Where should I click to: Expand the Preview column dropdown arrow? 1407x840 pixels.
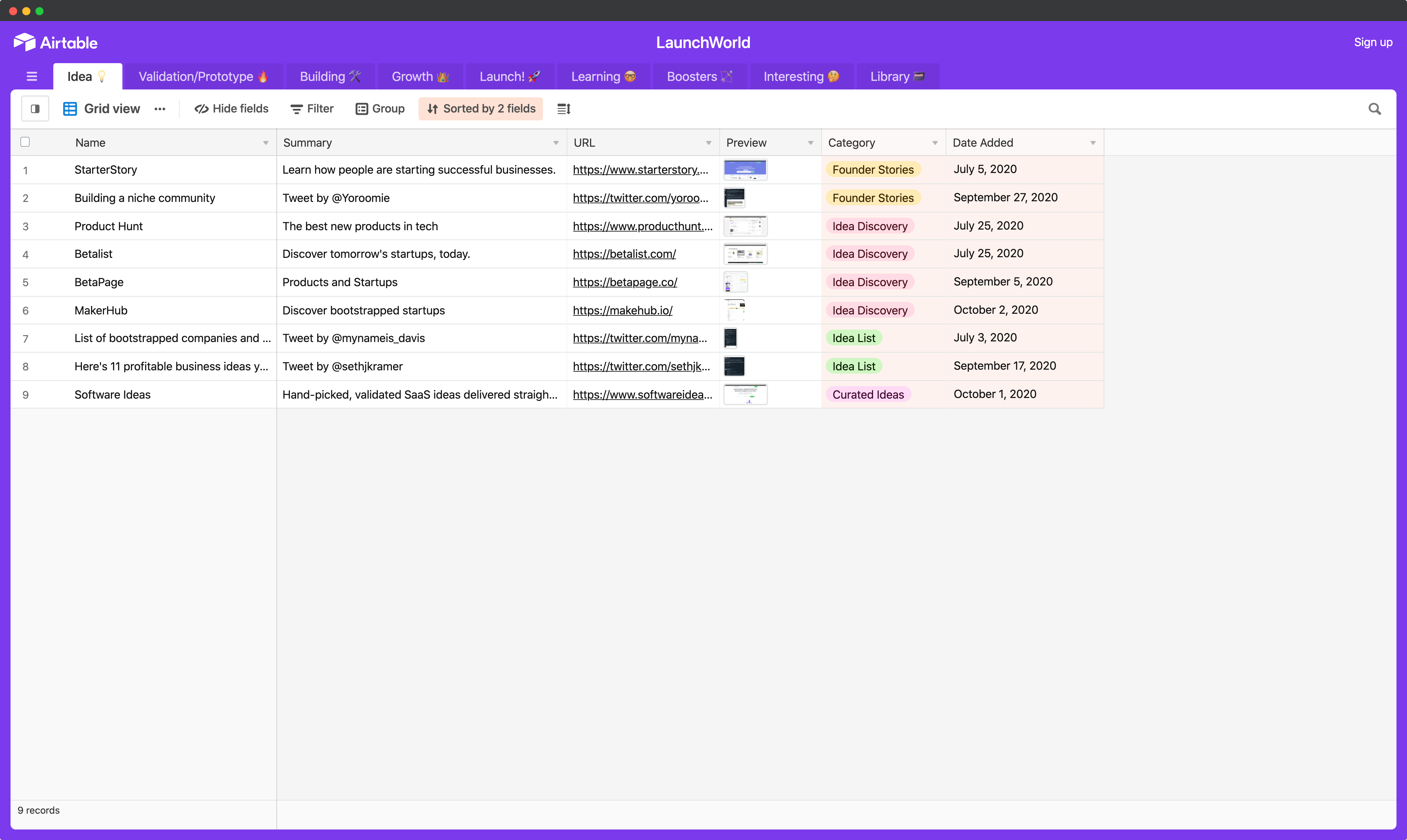pyautogui.click(x=811, y=143)
